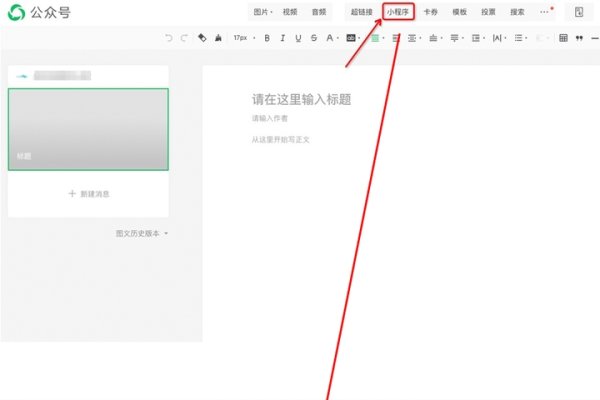Insert a horizontal divider line

point(595,38)
